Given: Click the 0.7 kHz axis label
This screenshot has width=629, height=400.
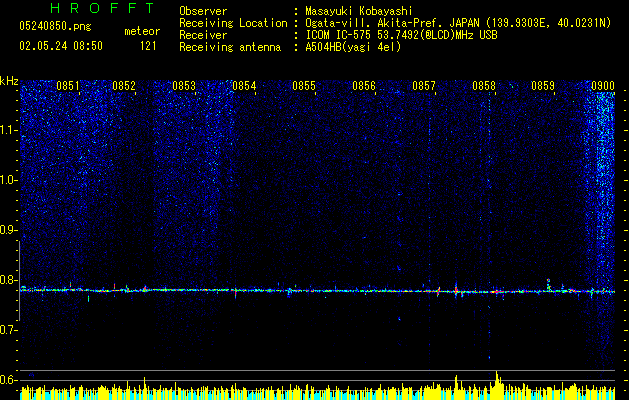Looking at the screenshot, I should pos(9,330).
